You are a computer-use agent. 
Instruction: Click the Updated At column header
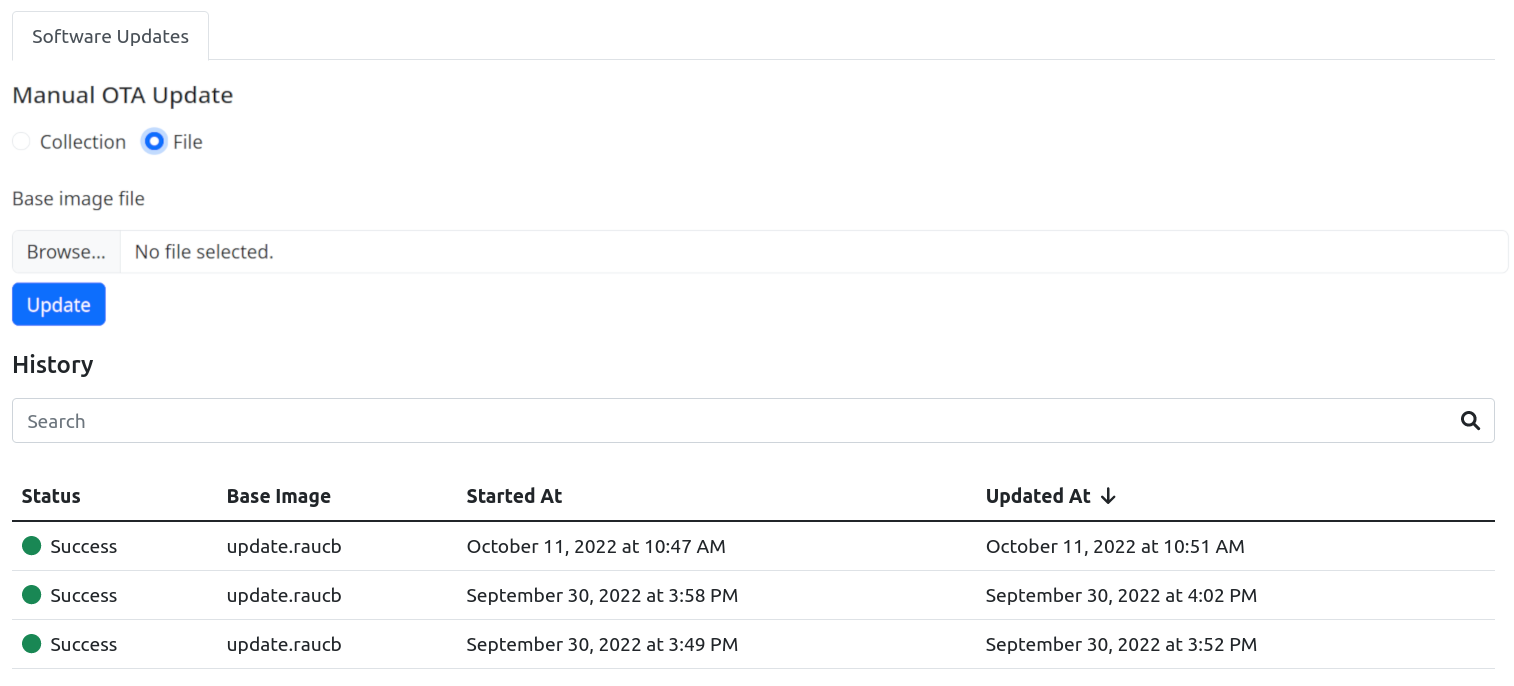[1037, 495]
